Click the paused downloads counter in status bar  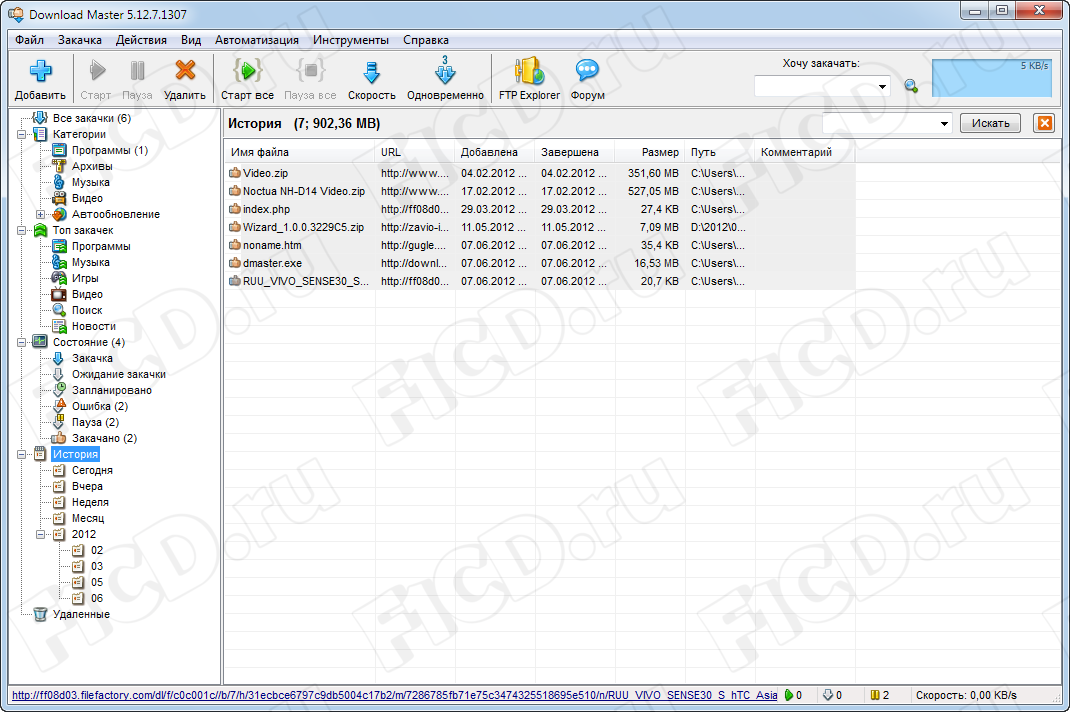880,696
